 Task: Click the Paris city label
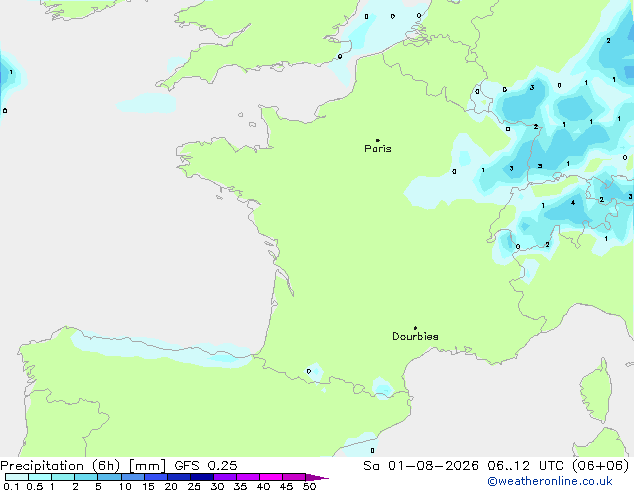pyautogui.click(x=378, y=149)
